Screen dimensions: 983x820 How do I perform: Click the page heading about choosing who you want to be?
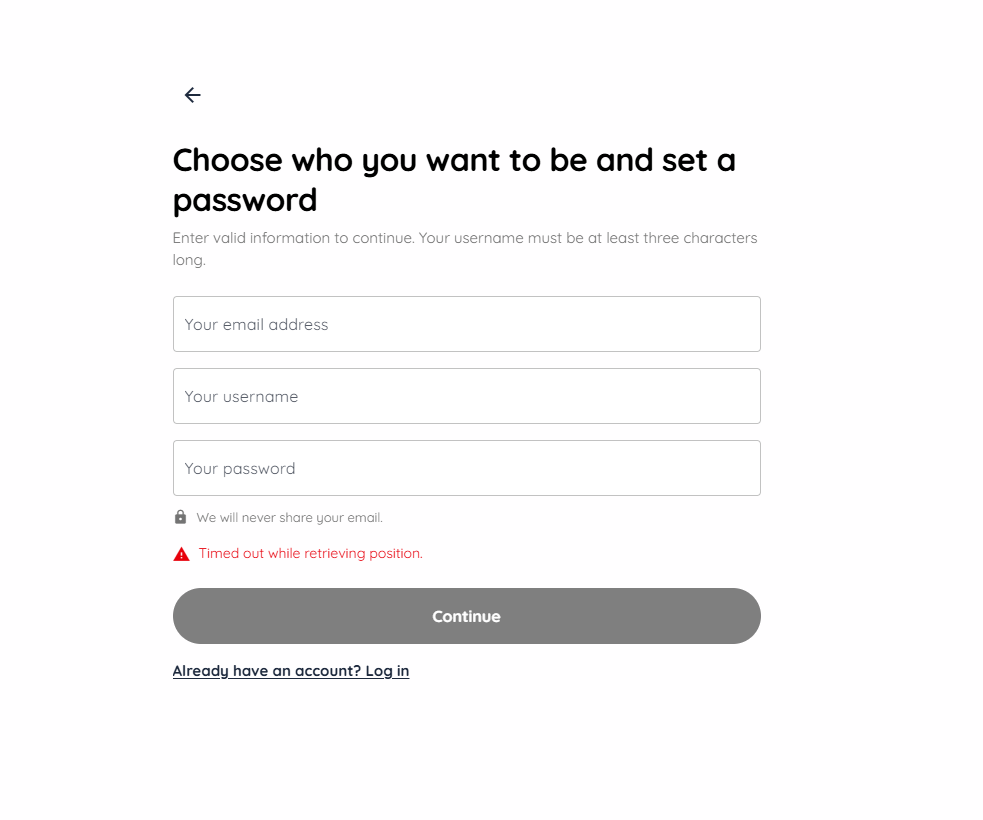coord(454,180)
